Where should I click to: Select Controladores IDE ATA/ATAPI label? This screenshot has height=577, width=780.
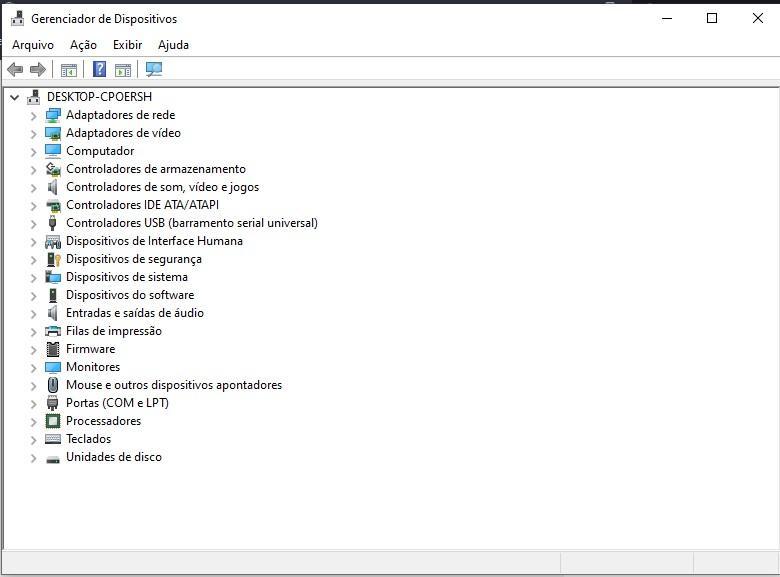(x=142, y=205)
